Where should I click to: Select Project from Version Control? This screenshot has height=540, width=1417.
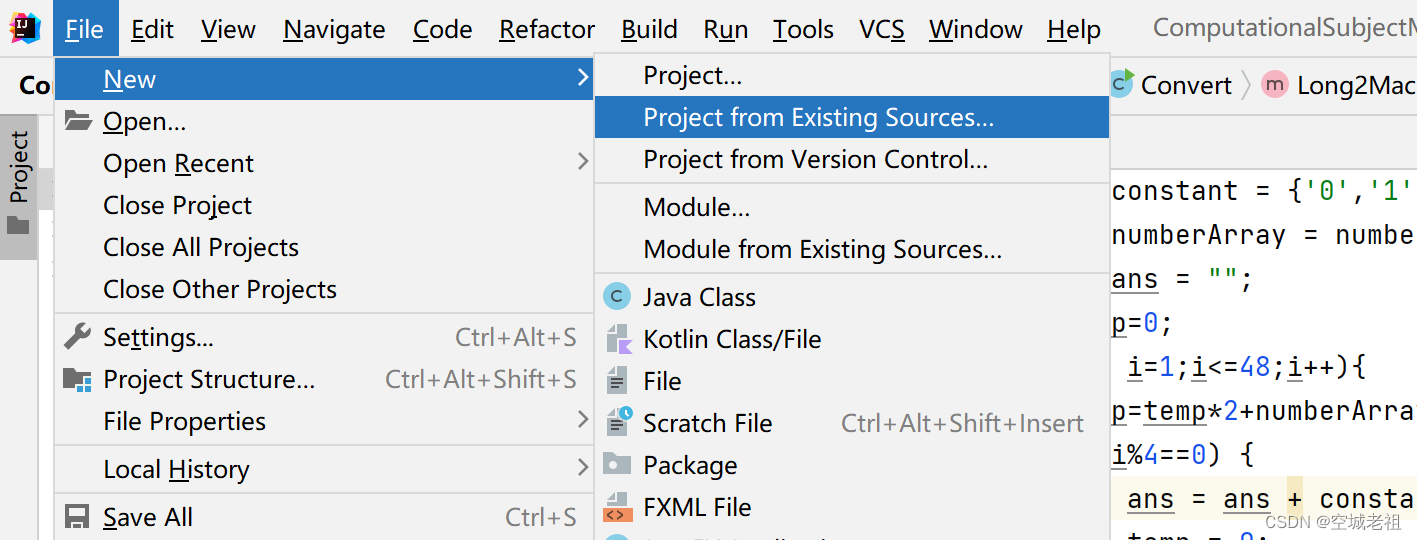[x=815, y=159]
